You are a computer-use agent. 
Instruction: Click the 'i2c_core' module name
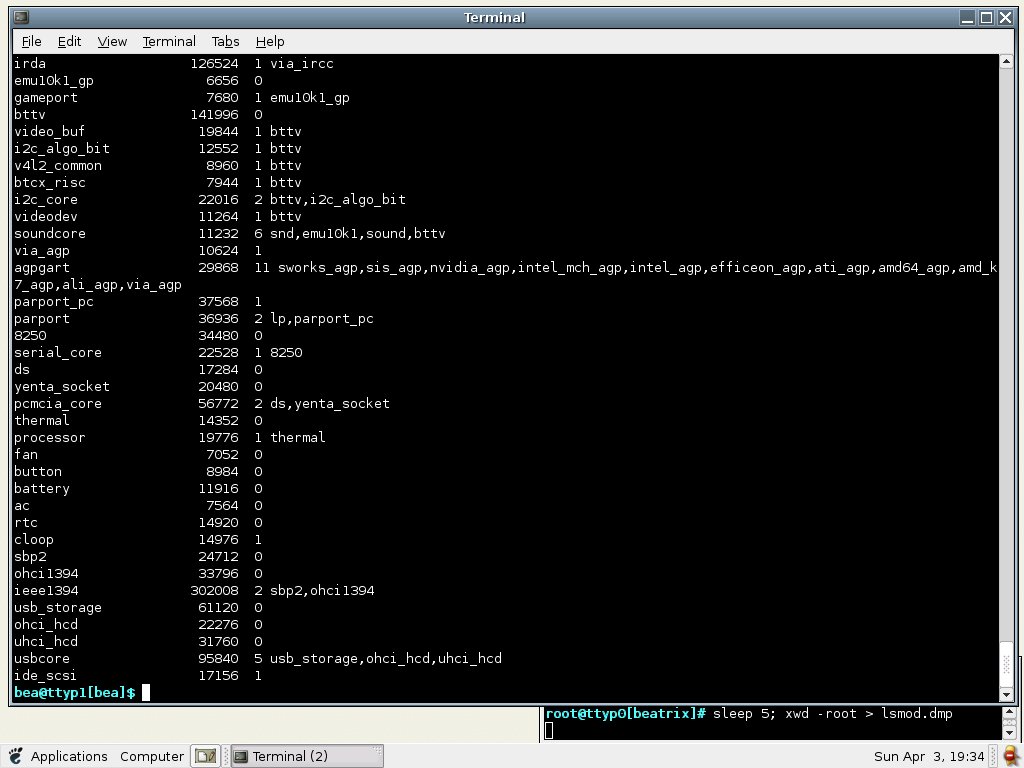pos(46,200)
